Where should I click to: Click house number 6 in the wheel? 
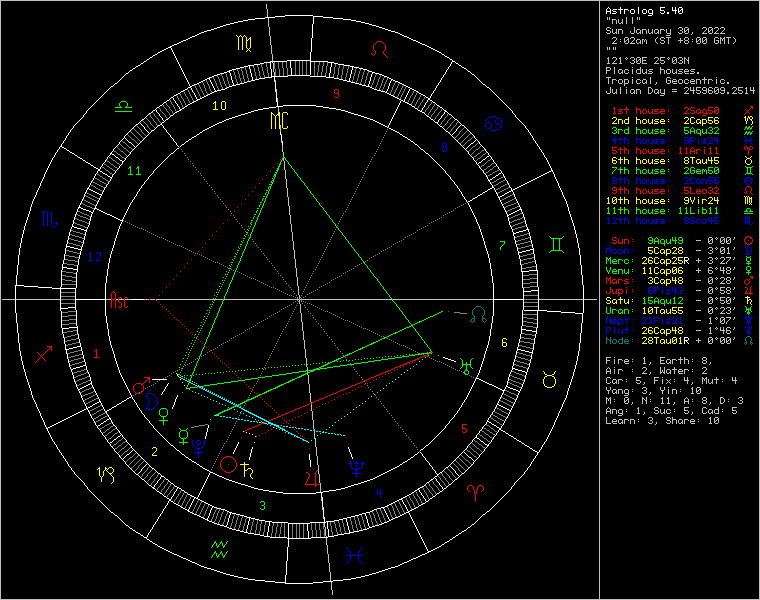[504, 343]
